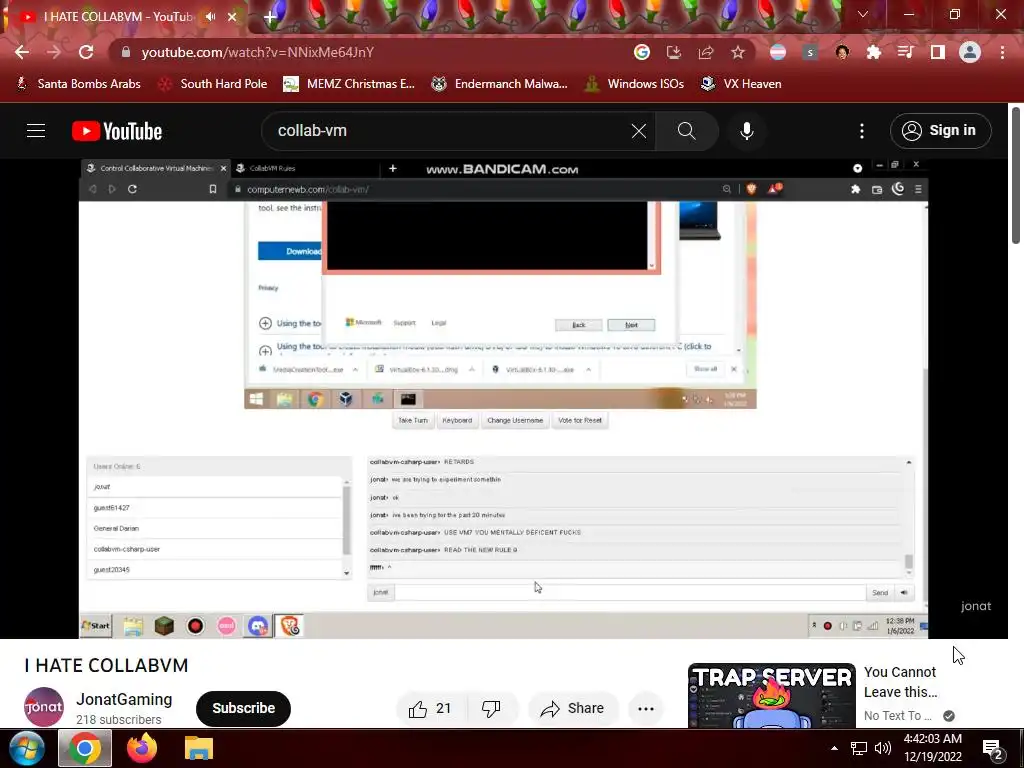Open the network icon in system tray
Image resolution: width=1024 pixels, height=768 pixels.
point(859,748)
